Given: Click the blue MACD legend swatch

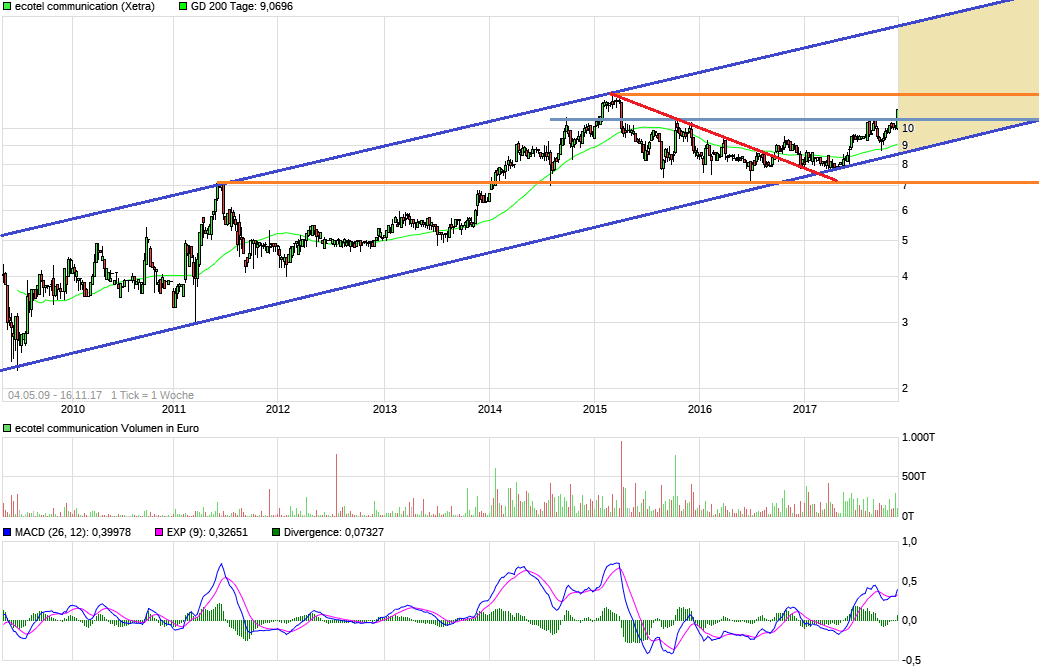Looking at the screenshot, I should [7, 532].
